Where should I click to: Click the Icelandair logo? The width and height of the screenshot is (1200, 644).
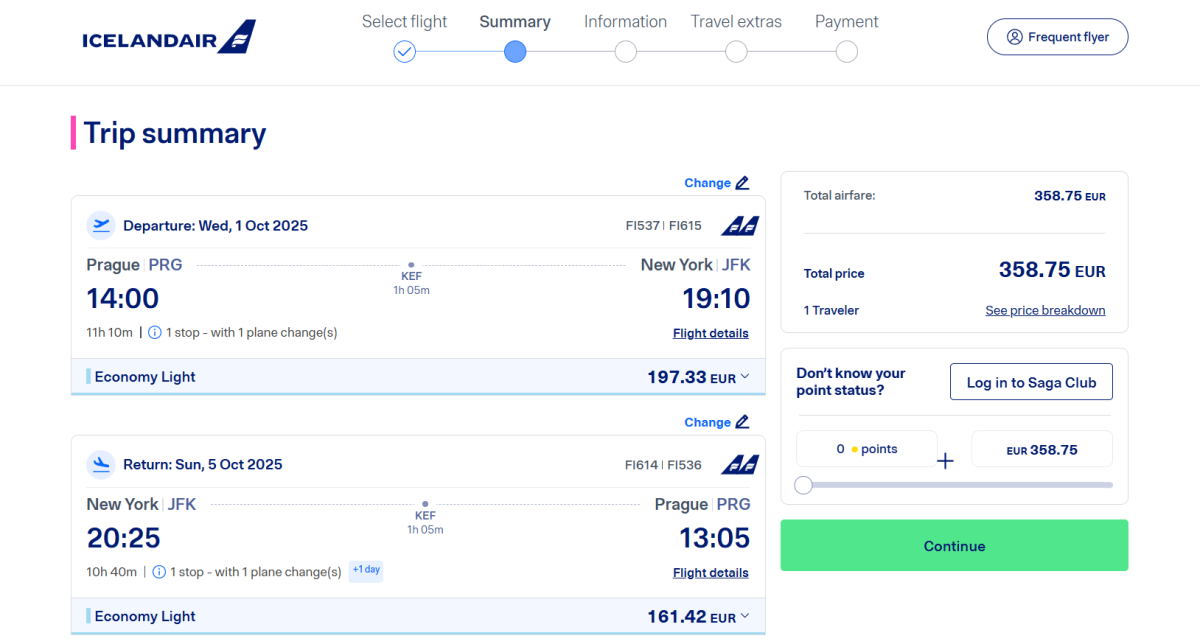(x=168, y=38)
